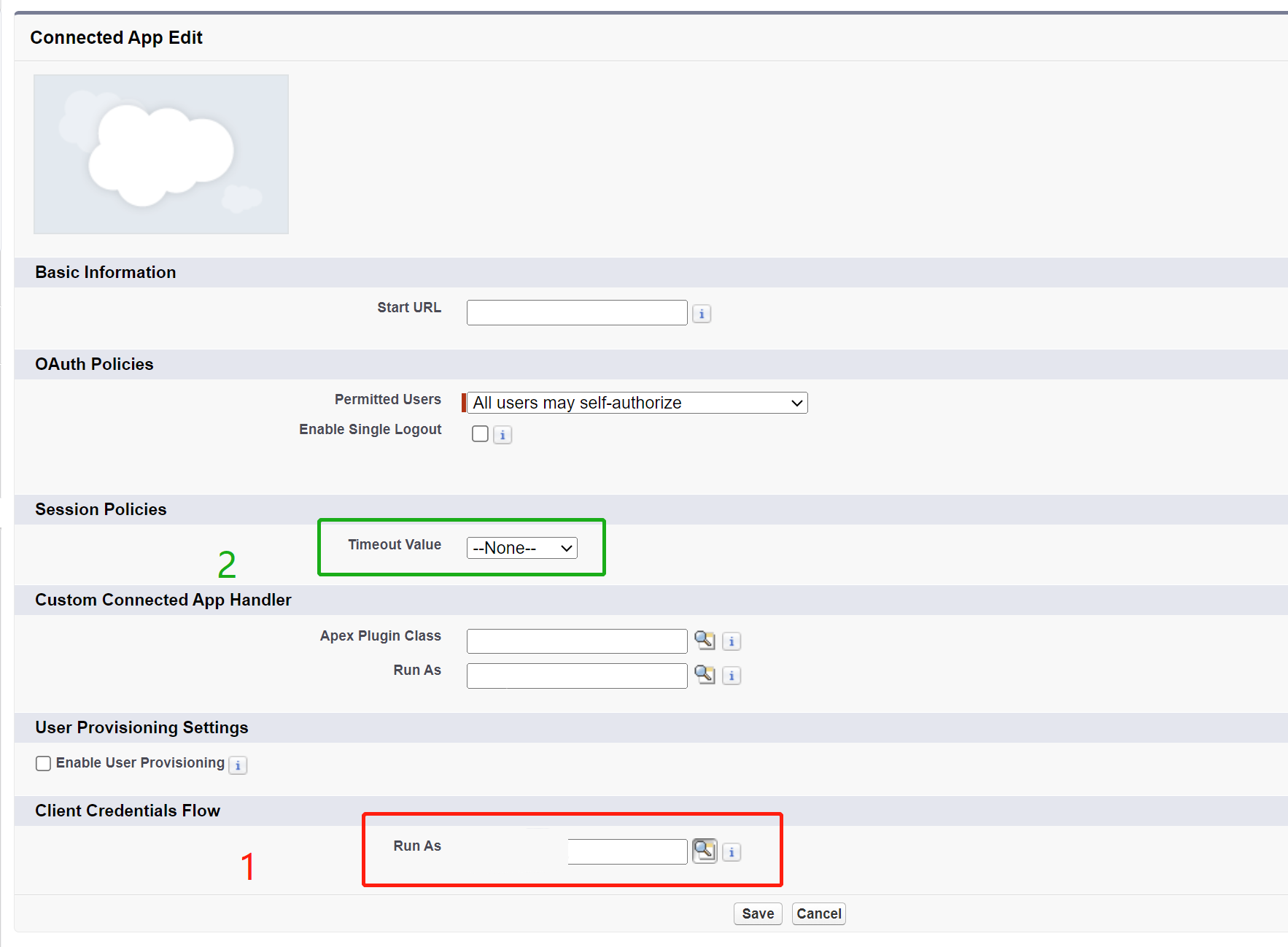Enable the Single Logout checkbox

point(480,433)
